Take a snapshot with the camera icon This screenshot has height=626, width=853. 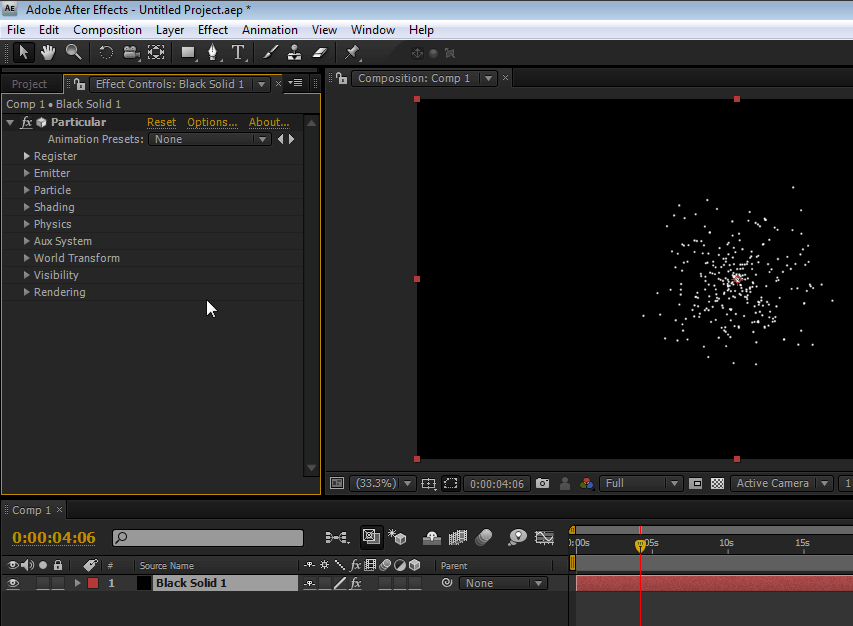pos(542,484)
